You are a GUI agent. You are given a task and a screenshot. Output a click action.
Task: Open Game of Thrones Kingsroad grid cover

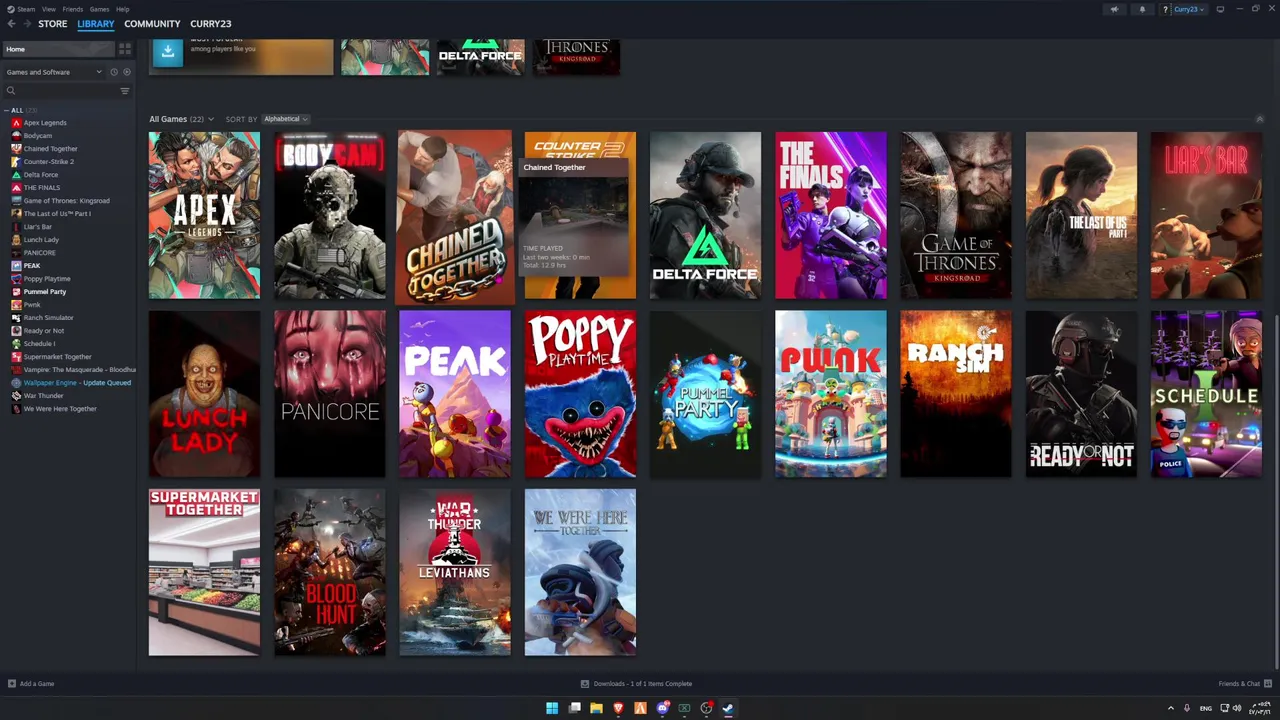pyautogui.click(x=955, y=215)
